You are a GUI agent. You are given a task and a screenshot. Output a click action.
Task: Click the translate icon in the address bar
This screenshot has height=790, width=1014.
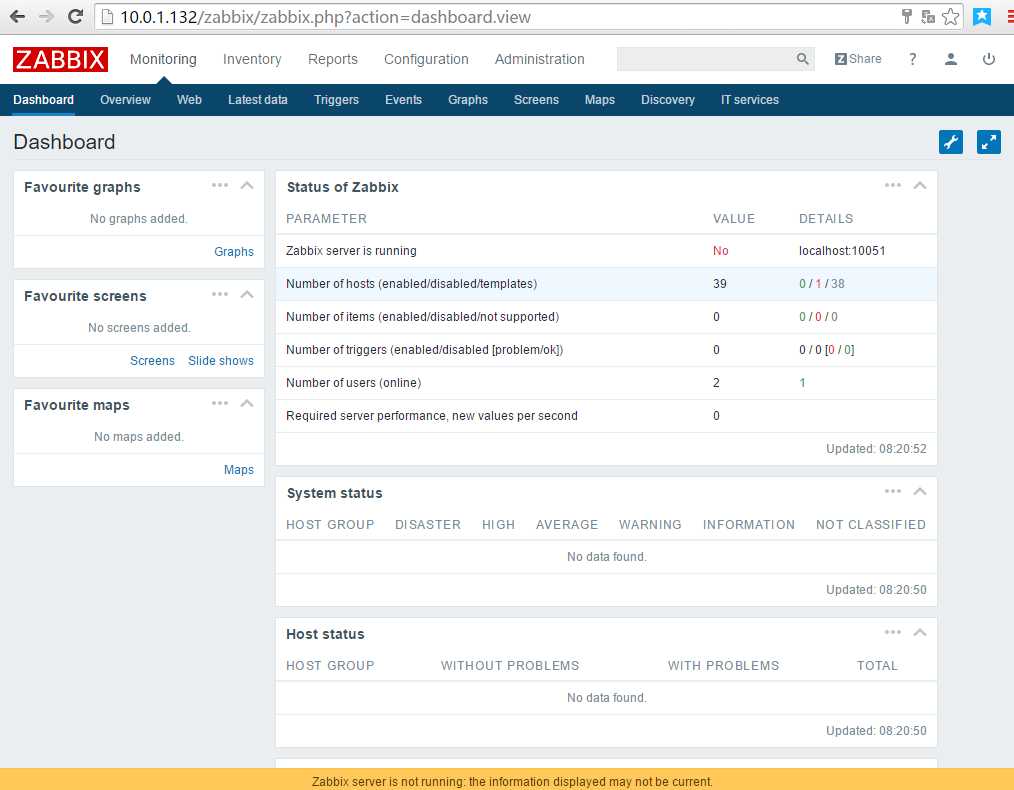pyautogui.click(x=928, y=17)
